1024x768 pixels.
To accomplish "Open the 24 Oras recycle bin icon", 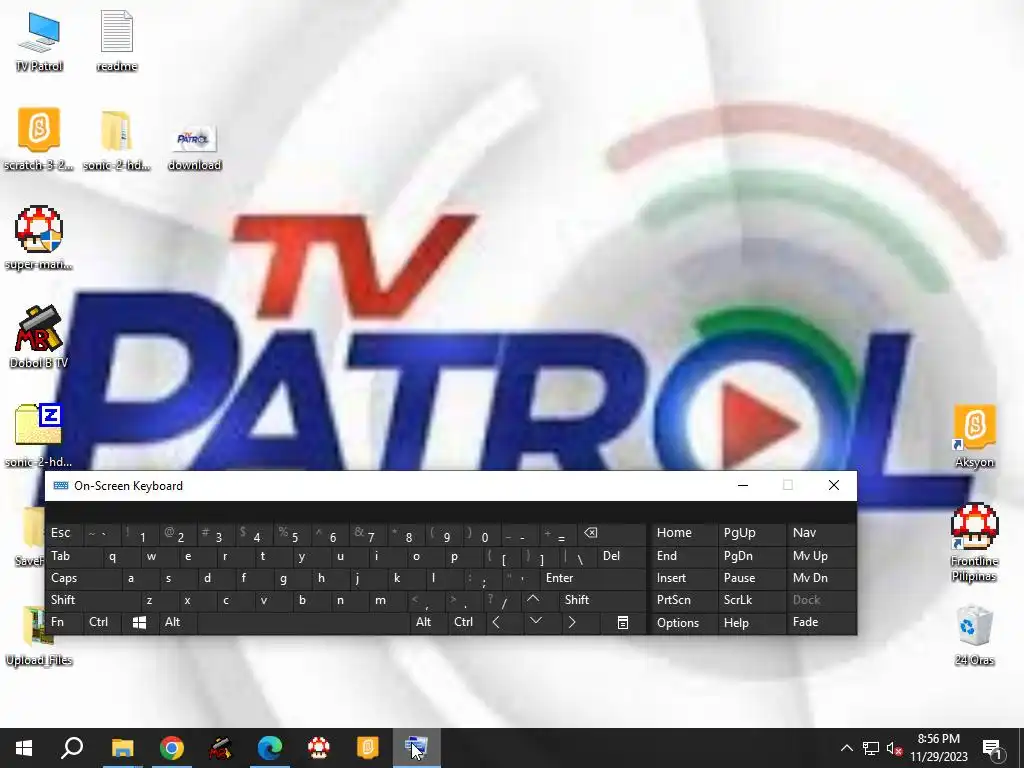I will pos(974,635).
